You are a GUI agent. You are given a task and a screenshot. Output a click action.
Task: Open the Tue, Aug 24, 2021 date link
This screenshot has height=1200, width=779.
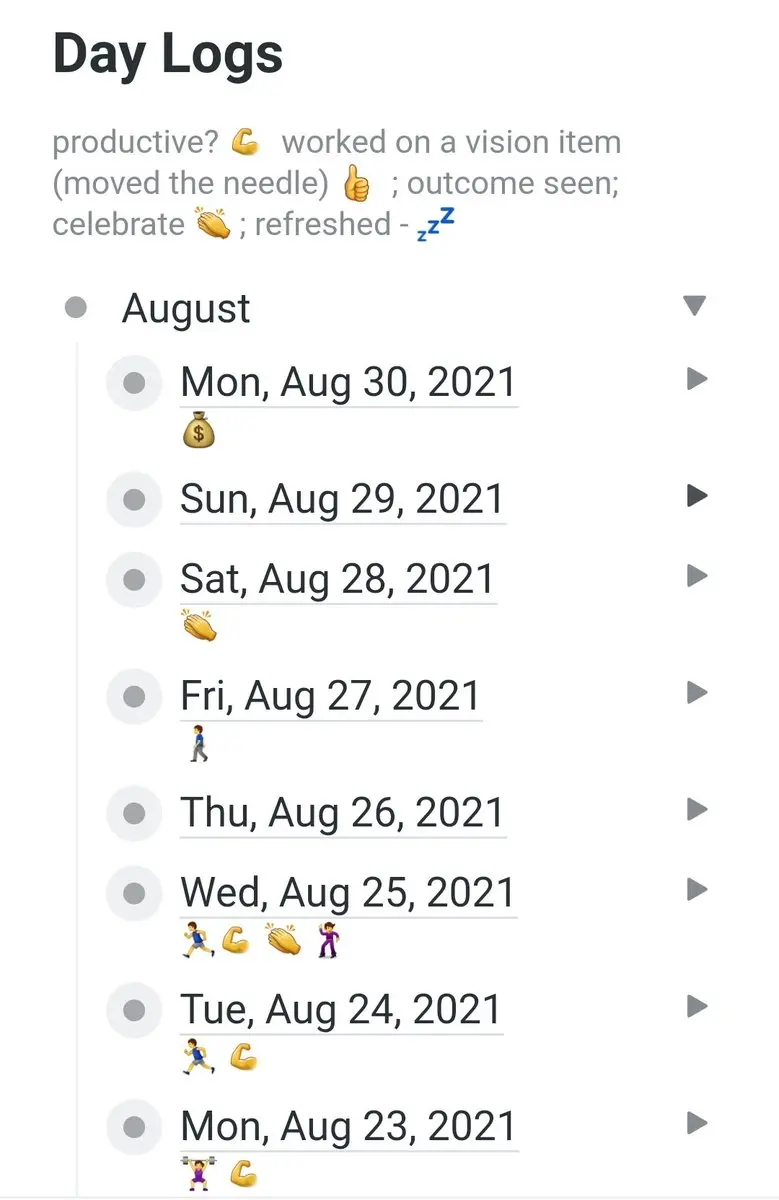click(x=340, y=1009)
